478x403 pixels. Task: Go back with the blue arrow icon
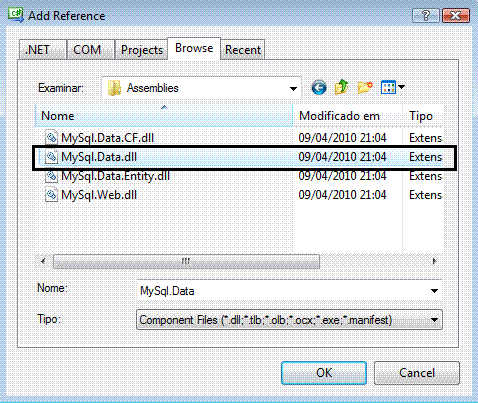[x=319, y=88]
